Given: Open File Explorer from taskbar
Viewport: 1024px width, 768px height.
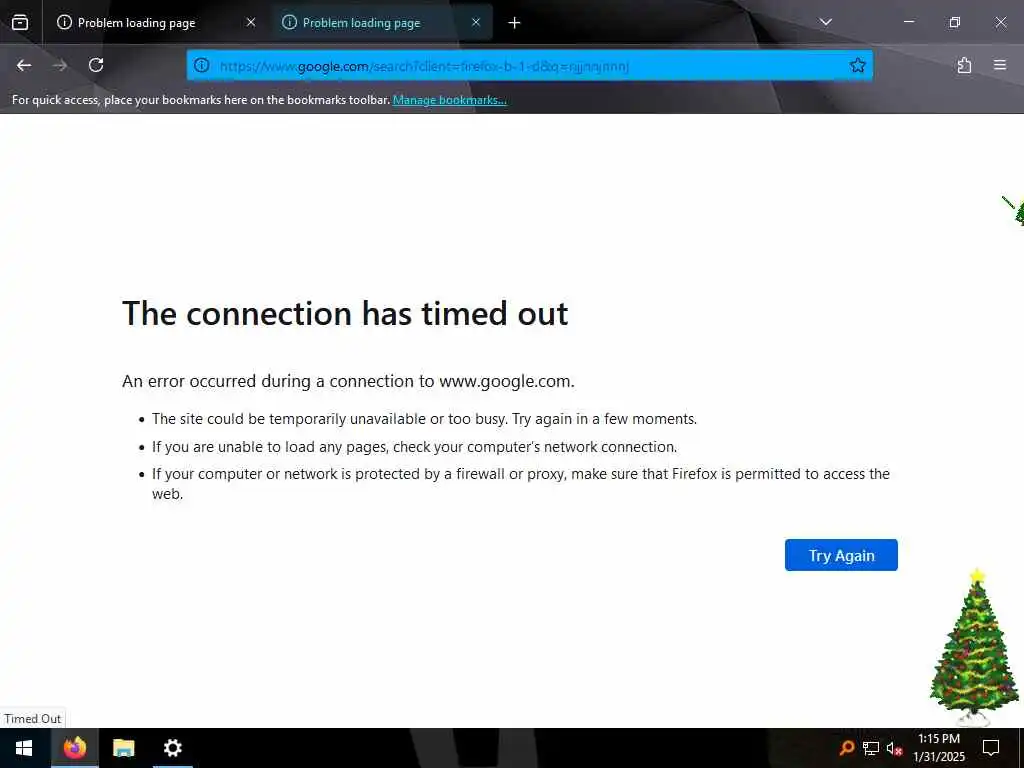Looking at the screenshot, I should click(x=123, y=748).
